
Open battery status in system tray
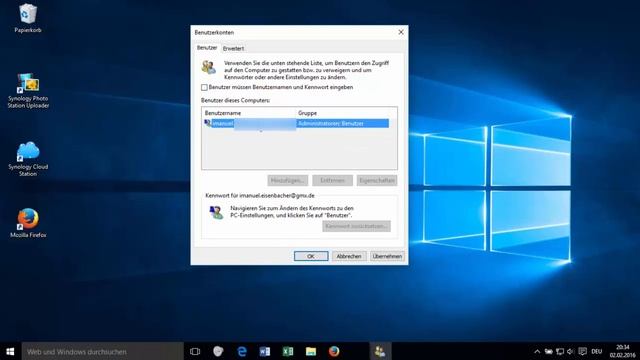tap(549, 351)
